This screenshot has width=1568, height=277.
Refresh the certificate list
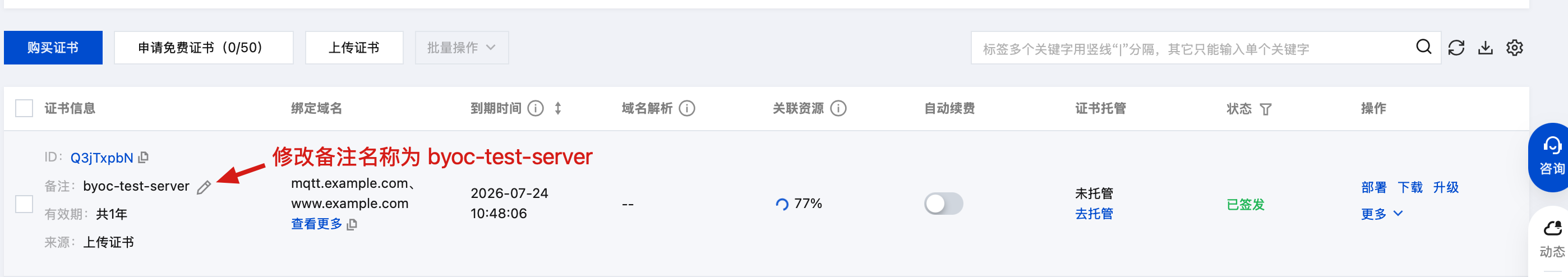tap(1456, 48)
